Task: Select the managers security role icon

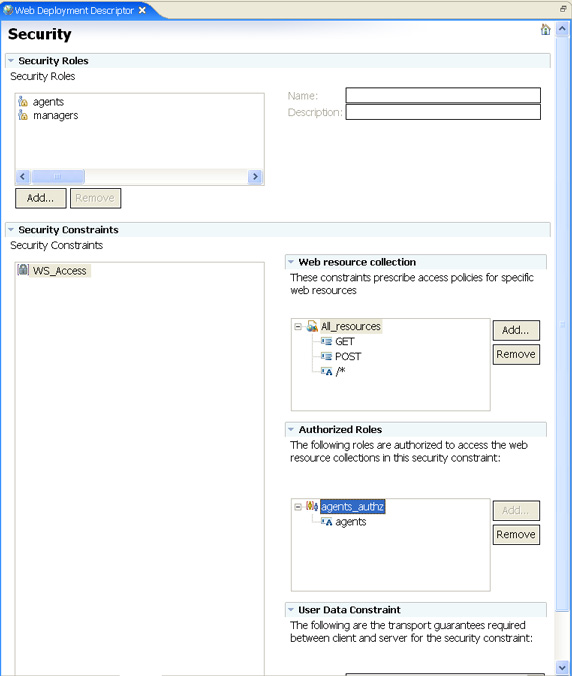Action: (x=23, y=116)
